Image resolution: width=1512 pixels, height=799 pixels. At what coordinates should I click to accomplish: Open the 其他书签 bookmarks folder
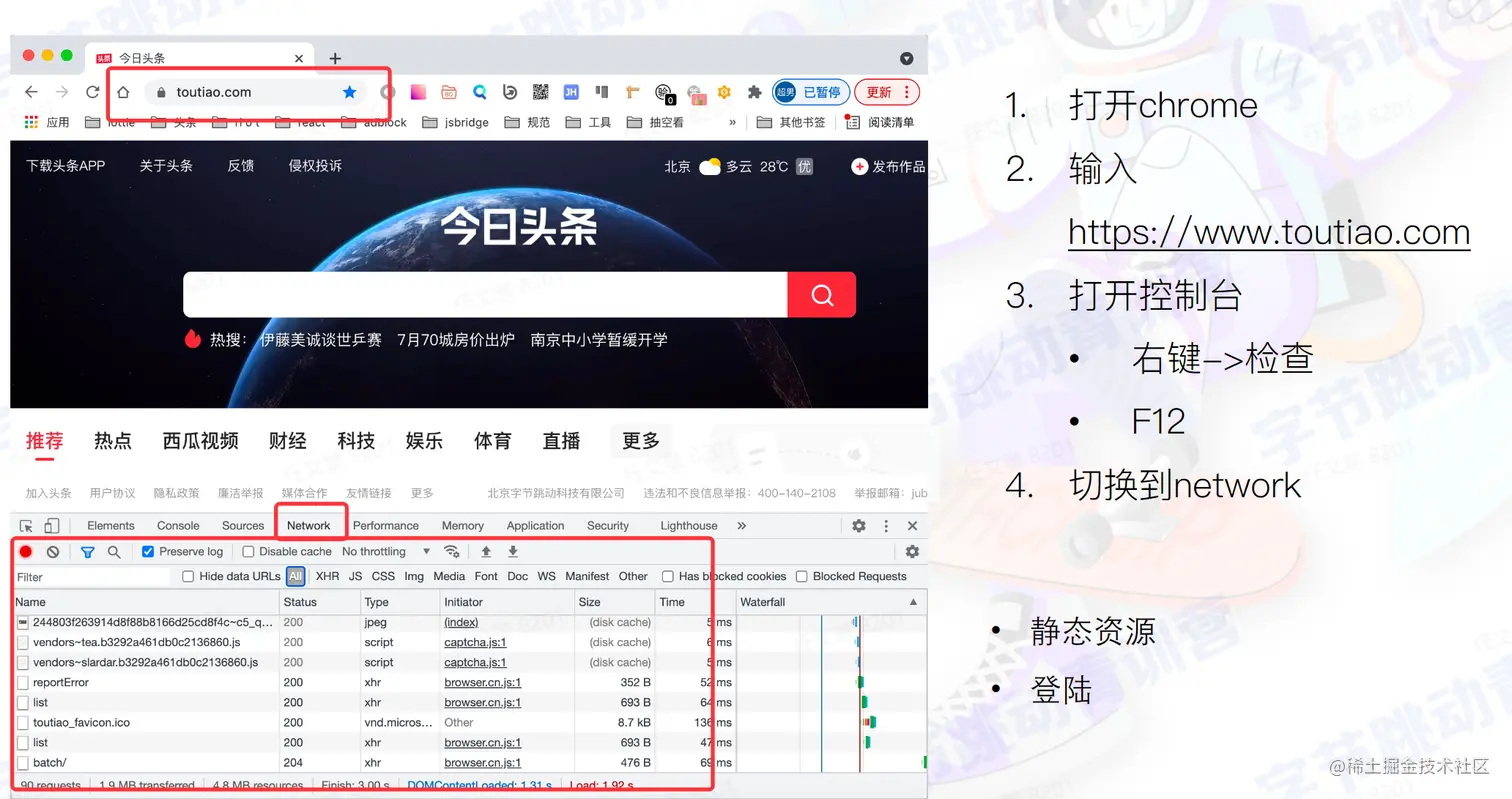pos(792,122)
